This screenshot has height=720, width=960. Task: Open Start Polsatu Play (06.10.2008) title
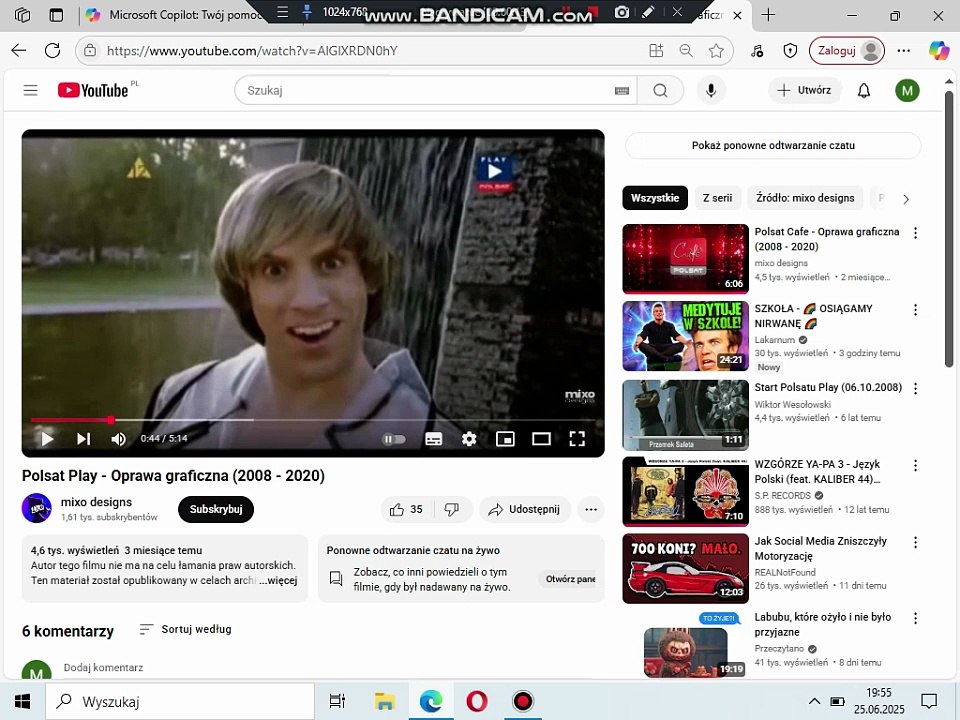pyautogui.click(x=828, y=388)
